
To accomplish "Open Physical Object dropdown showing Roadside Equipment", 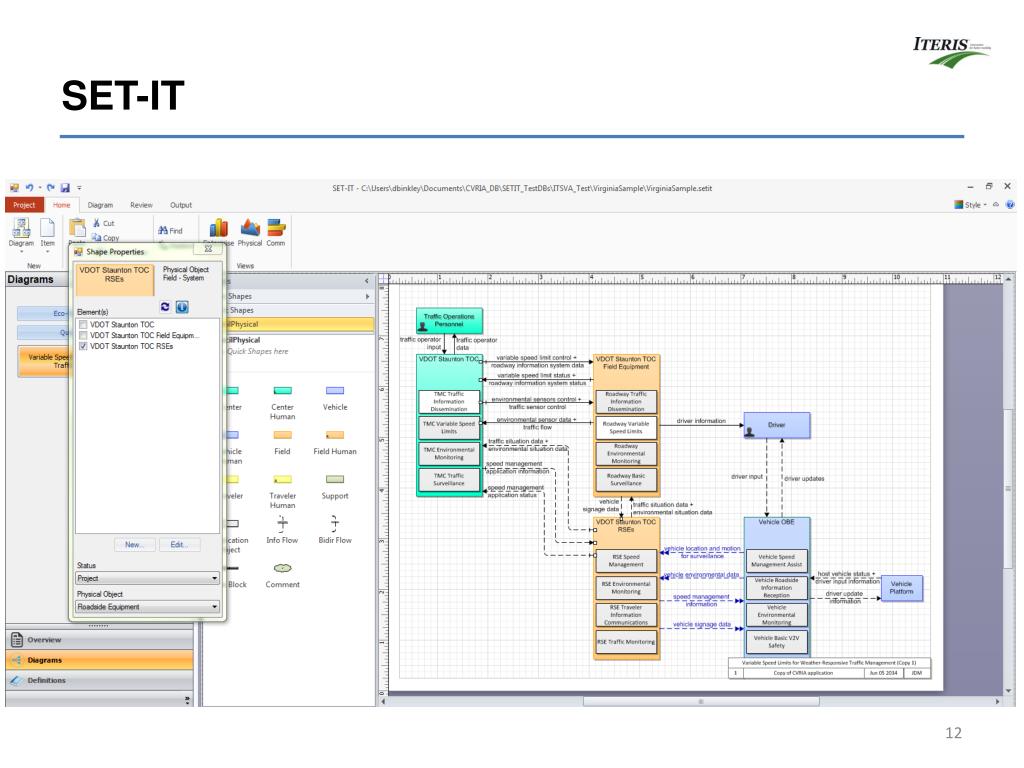I will click(148, 607).
